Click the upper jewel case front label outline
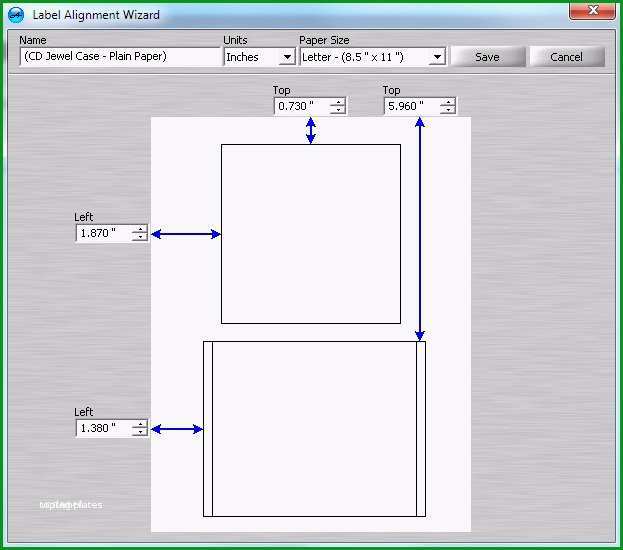This screenshot has height=550, width=623. pos(311,234)
